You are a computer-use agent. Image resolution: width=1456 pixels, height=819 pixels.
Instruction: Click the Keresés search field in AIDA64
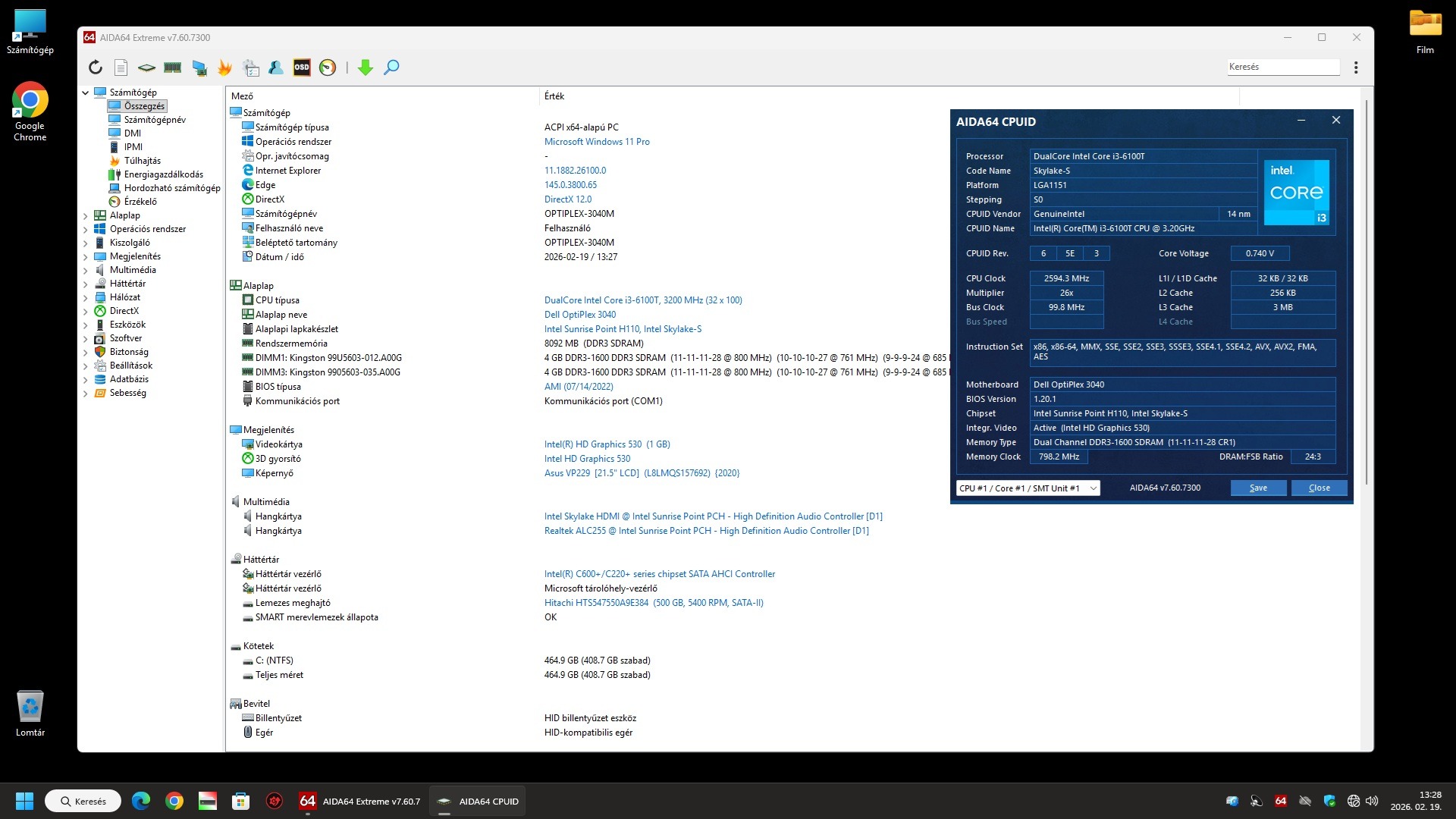[x=1282, y=67]
